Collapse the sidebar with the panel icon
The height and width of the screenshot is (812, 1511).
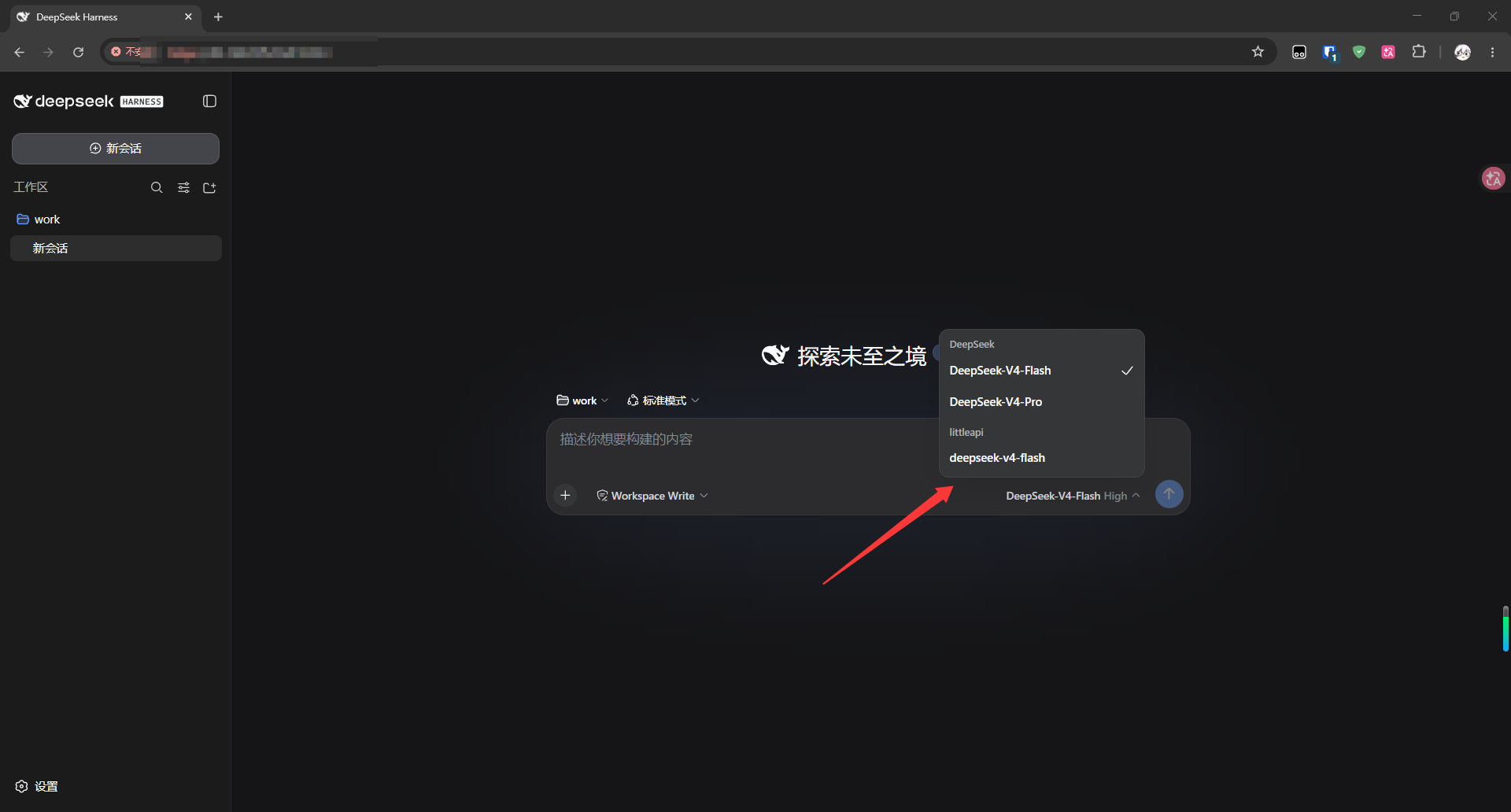pyautogui.click(x=209, y=101)
